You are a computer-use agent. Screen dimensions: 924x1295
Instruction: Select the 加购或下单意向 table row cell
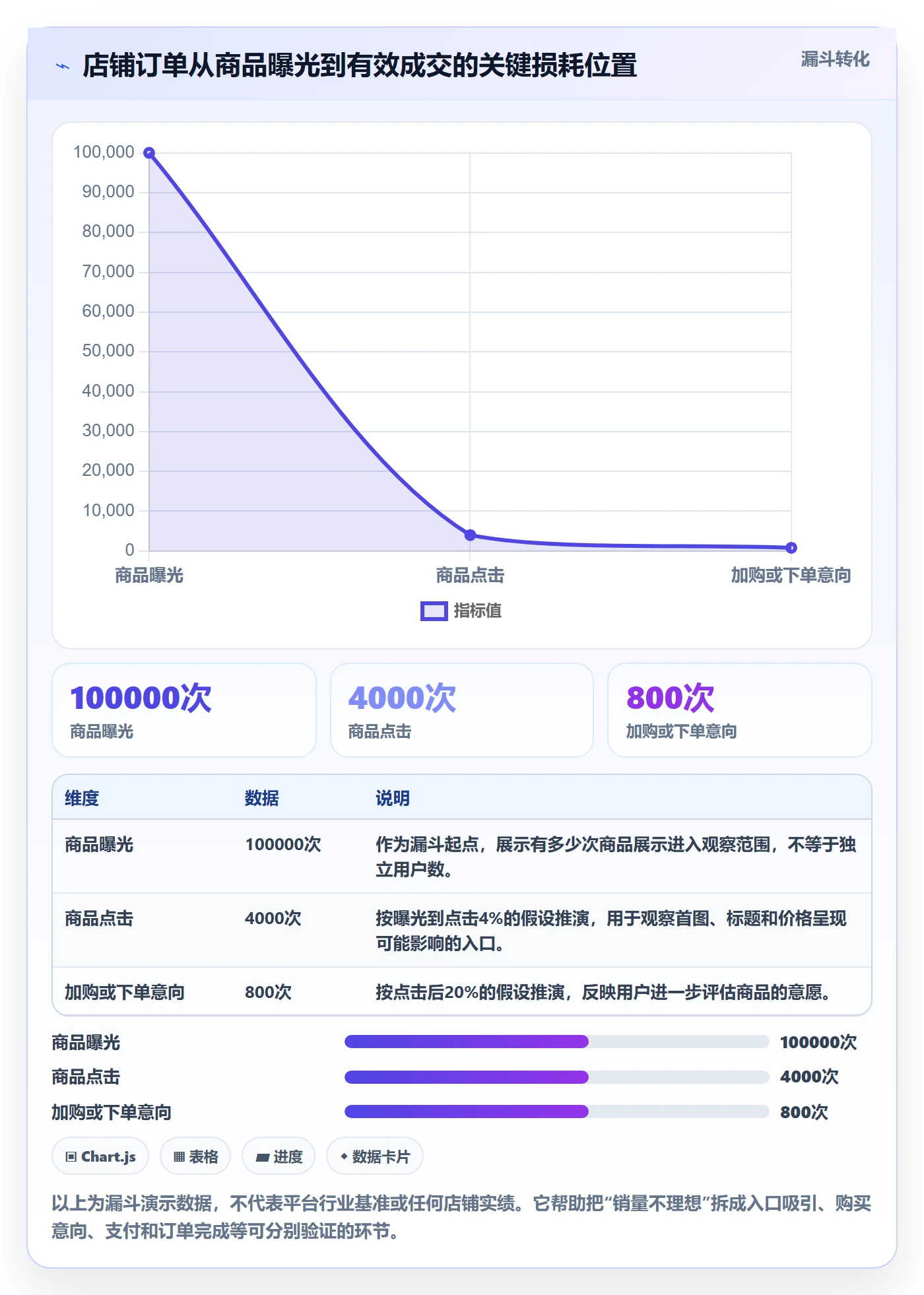click(125, 992)
